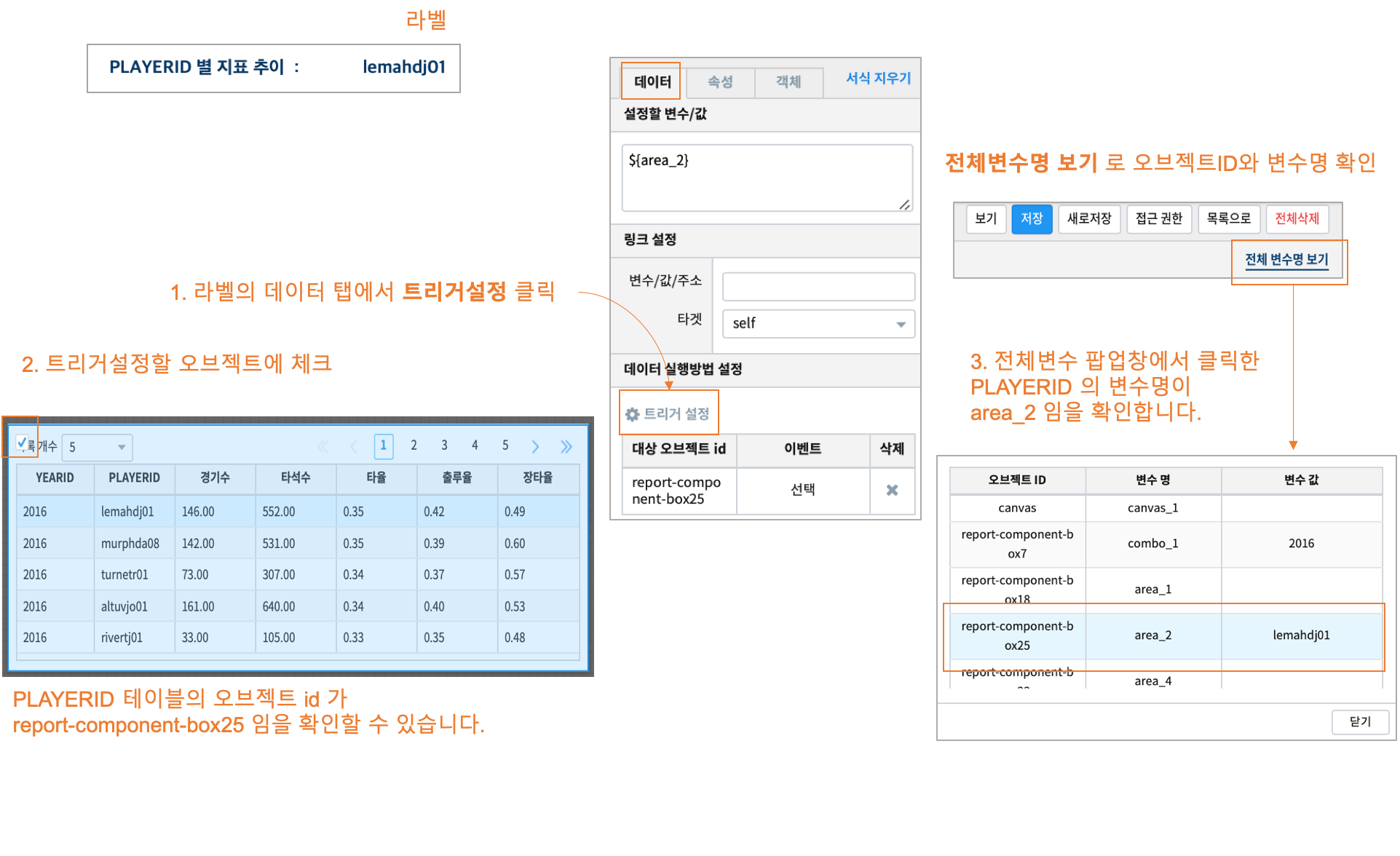Click the report-component-box25 target object cell
This screenshot has width=1400, height=856.
click(x=679, y=491)
